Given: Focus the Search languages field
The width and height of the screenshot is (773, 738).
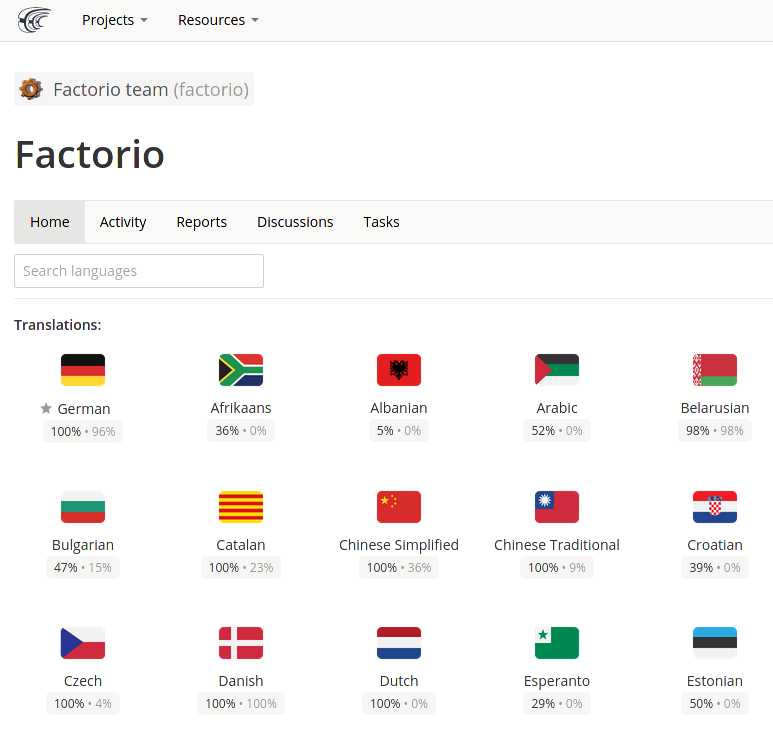Looking at the screenshot, I should pos(139,271).
